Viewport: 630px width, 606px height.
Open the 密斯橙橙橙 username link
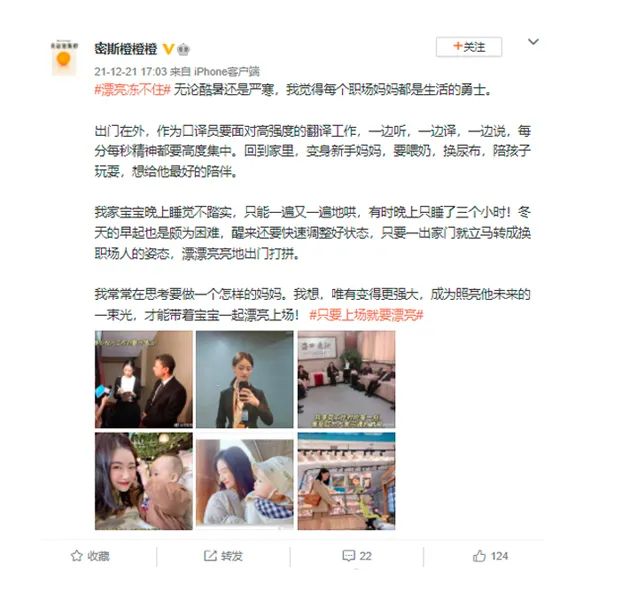coord(126,49)
